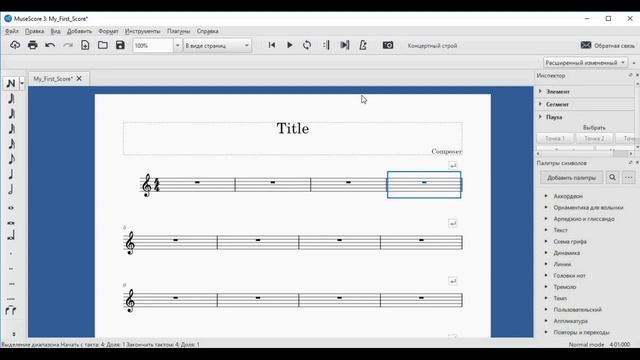Screen dimensions: 640x360
Task: Select the 32nd note duration
Action: 11,129
